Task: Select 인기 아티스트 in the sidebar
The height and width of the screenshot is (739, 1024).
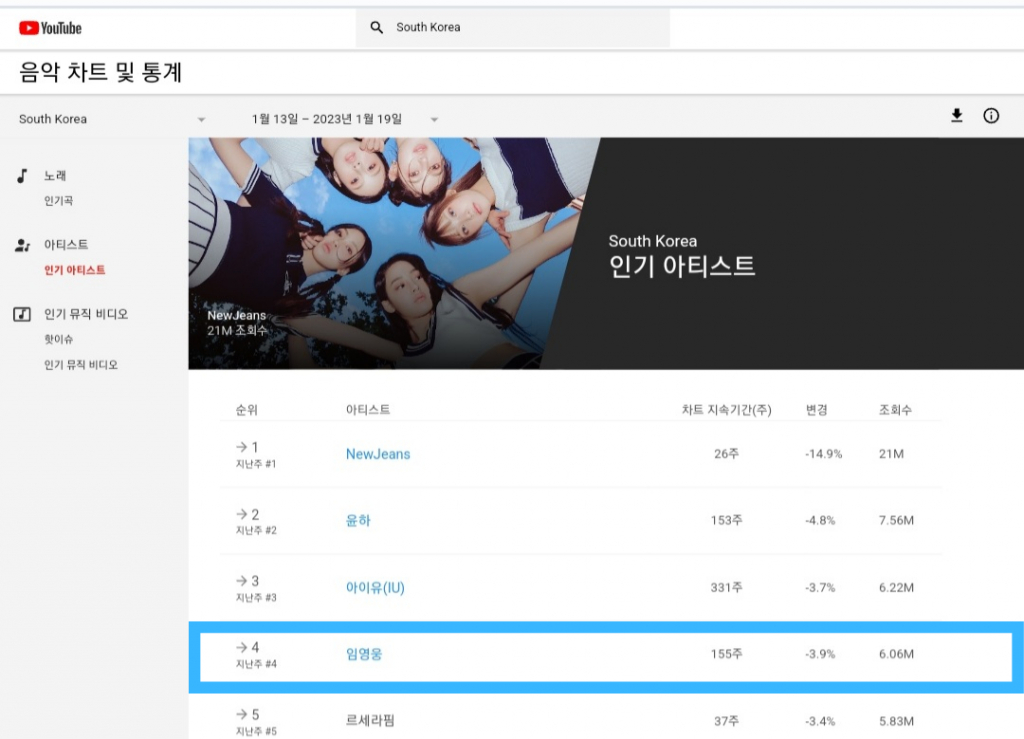Action: tap(74, 270)
